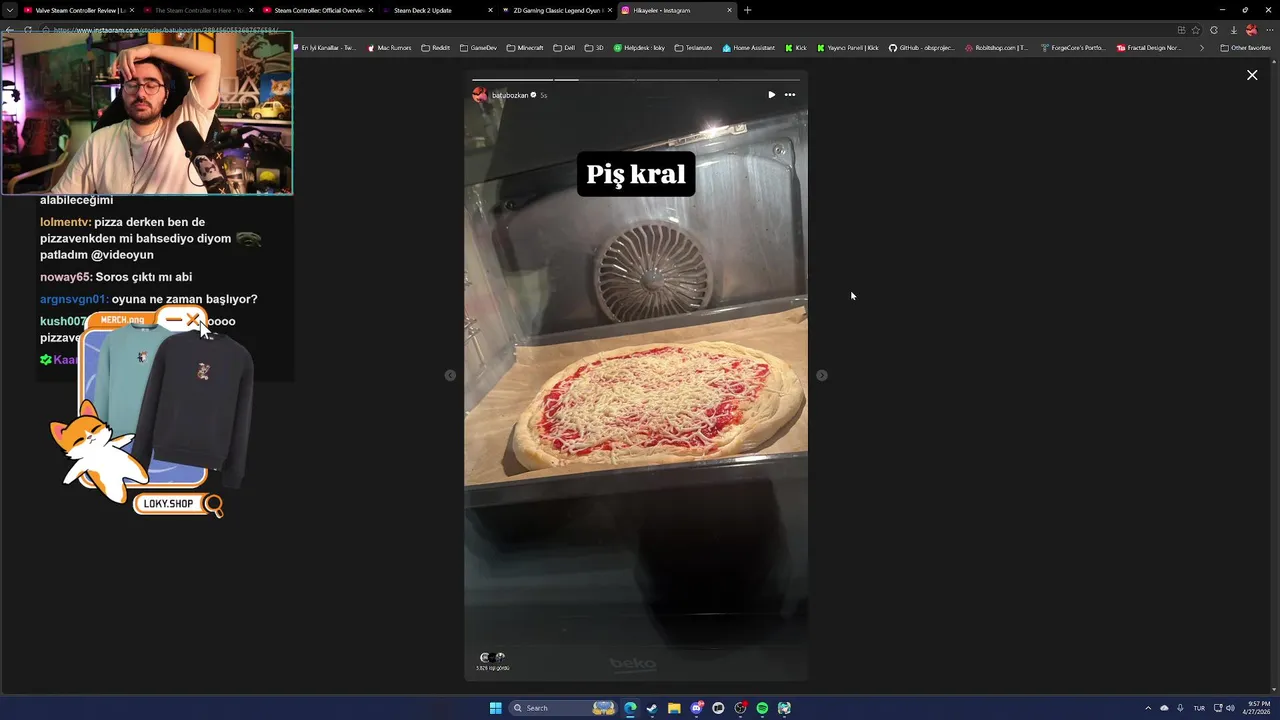Open the browser downloads panel
Screen dimensions: 1280x720
[x=1233, y=30]
